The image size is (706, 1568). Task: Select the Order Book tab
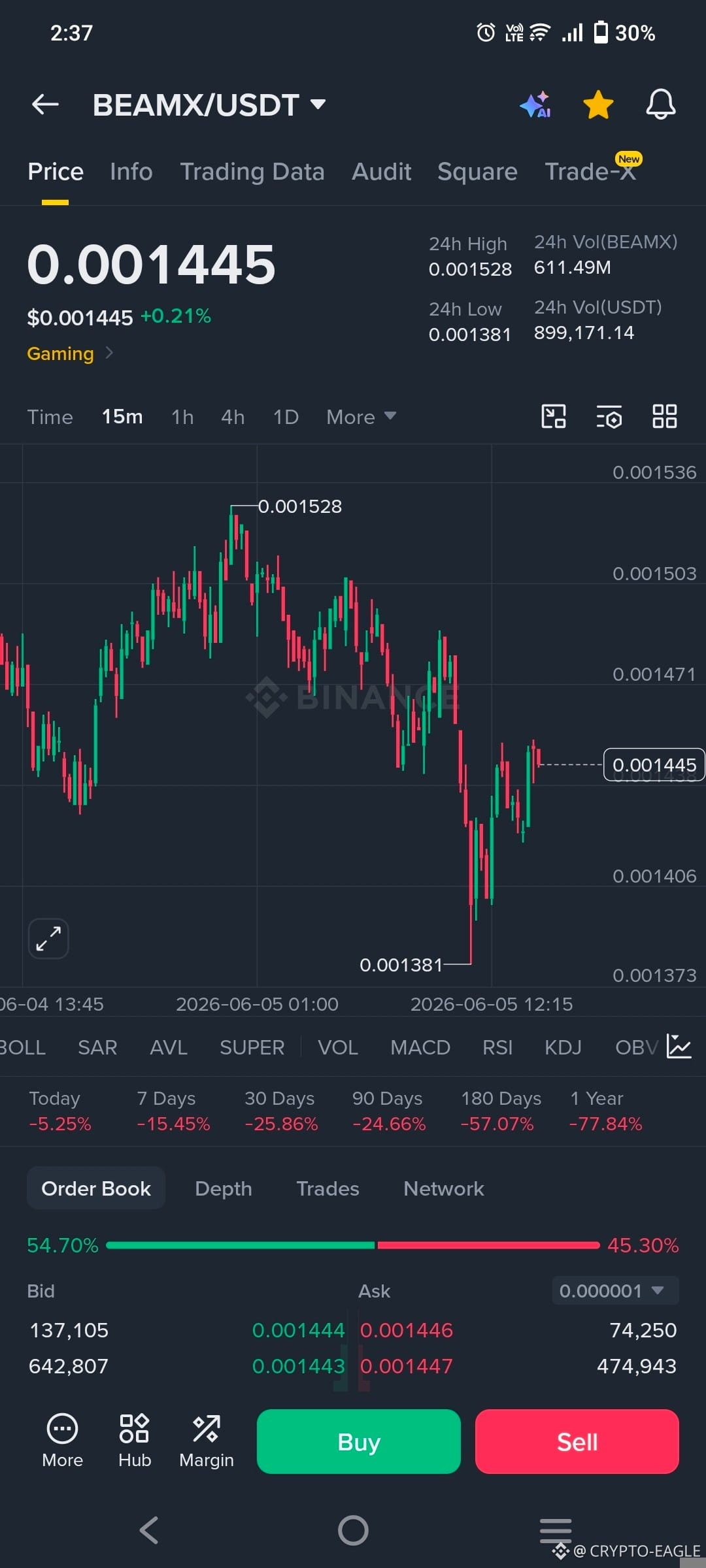96,1188
